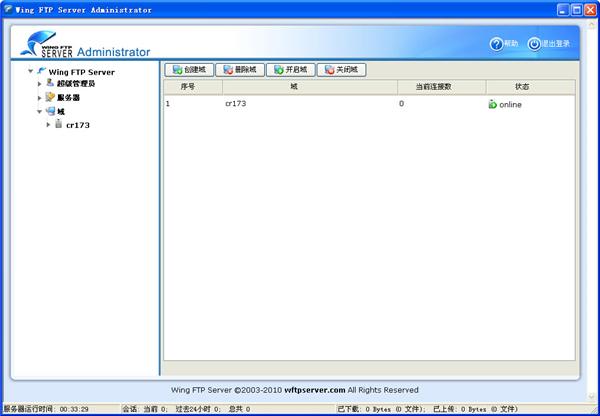Sort by the 域 column header
The width and height of the screenshot is (600, 416).
[310, 87]
